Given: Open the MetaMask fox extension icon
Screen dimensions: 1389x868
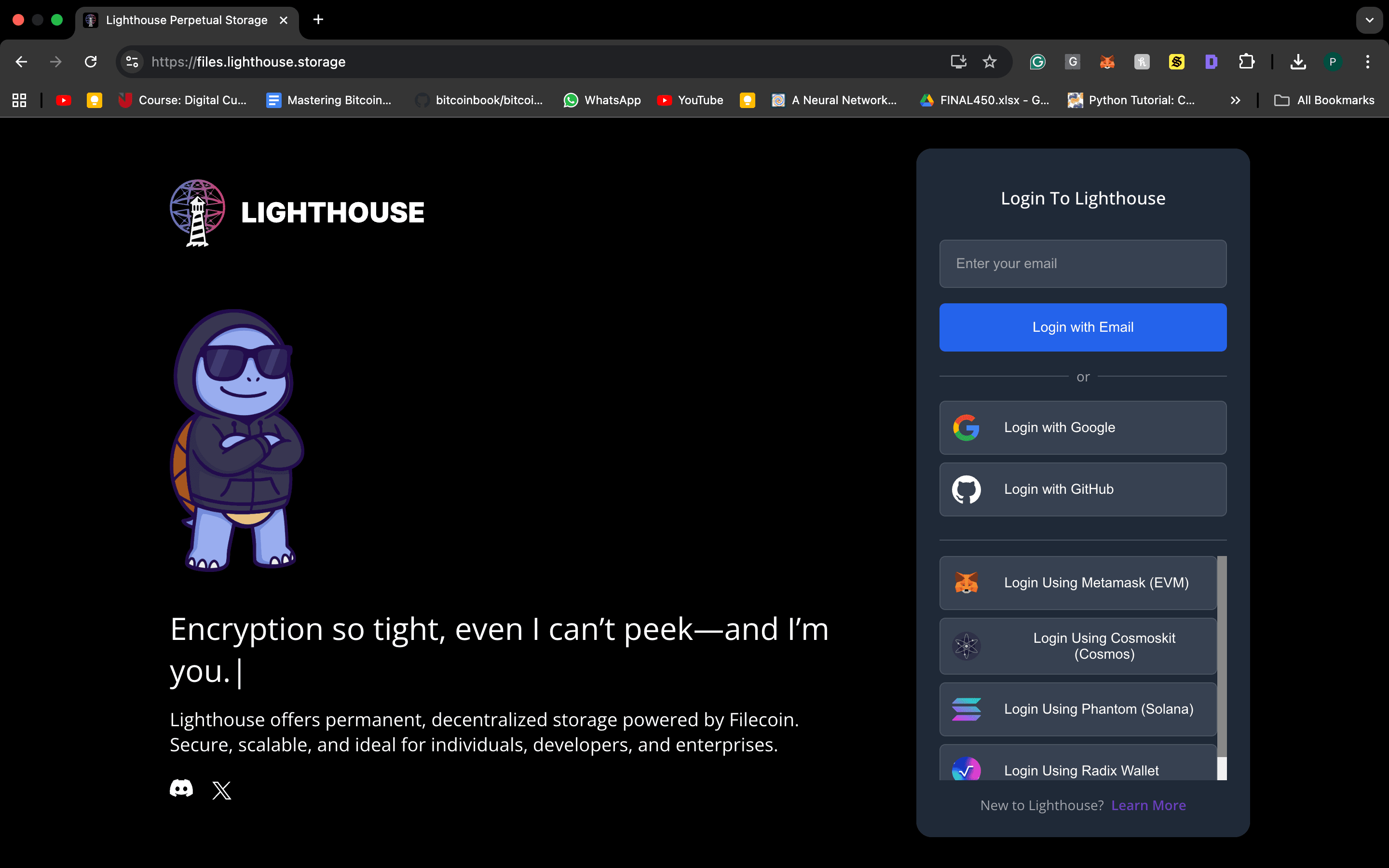Looking at the screenshot, I should tap(1107, 62).
